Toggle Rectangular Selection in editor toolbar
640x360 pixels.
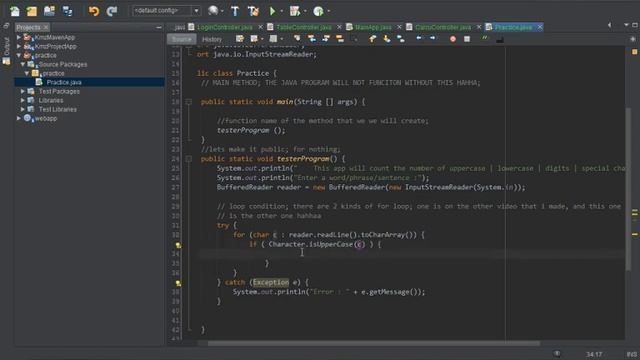(x=354, y=39)
